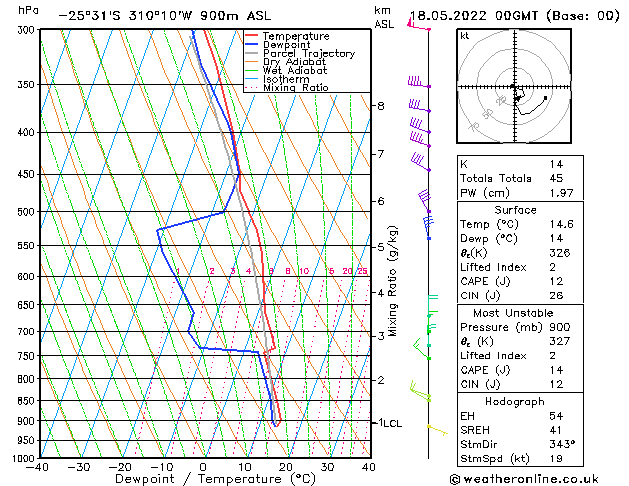629x486 pixels.
Task: Click the Mixing Ratio (g/kg) vertical axis title
Action: click(392, 281)
